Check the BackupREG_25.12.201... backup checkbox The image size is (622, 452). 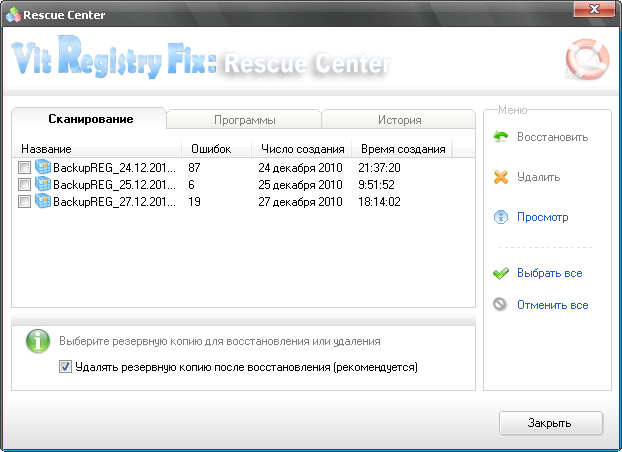pos(24,185)
